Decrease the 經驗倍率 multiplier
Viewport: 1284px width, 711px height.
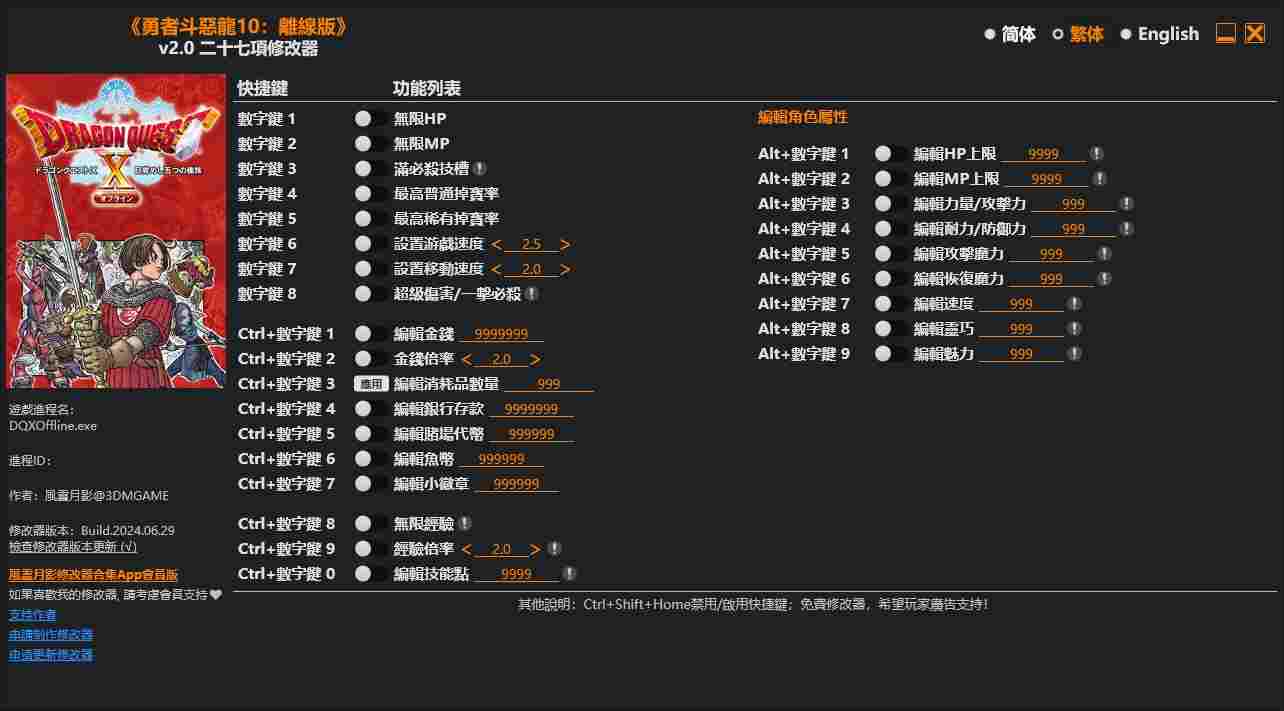[466, 550]
